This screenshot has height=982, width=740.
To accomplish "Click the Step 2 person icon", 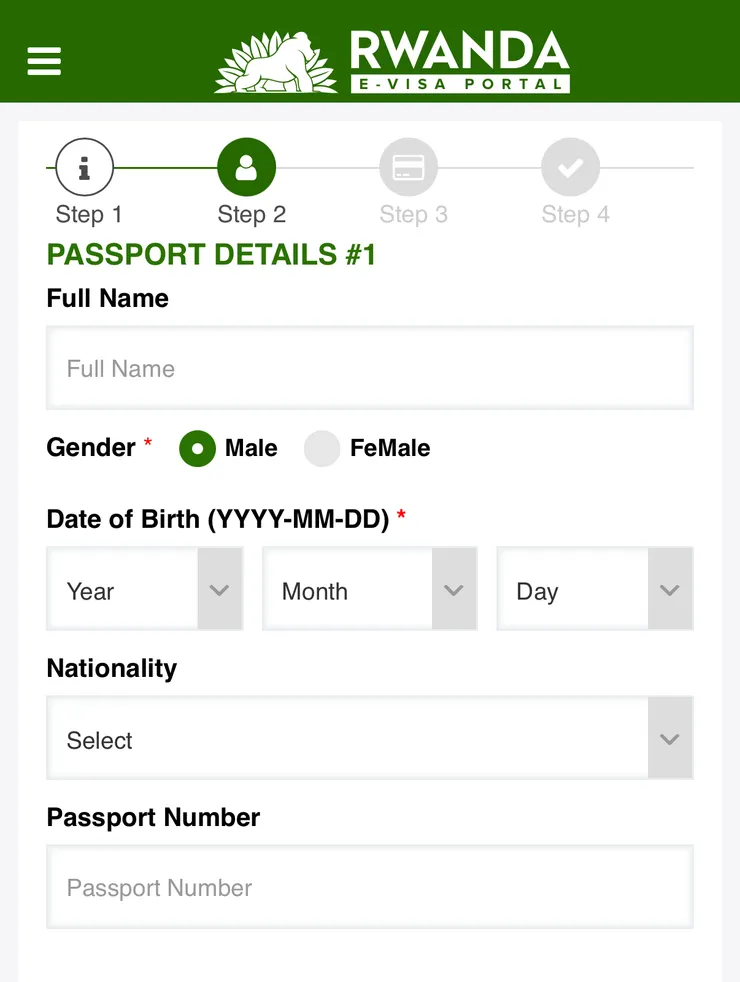I will (x=246, y=167).
